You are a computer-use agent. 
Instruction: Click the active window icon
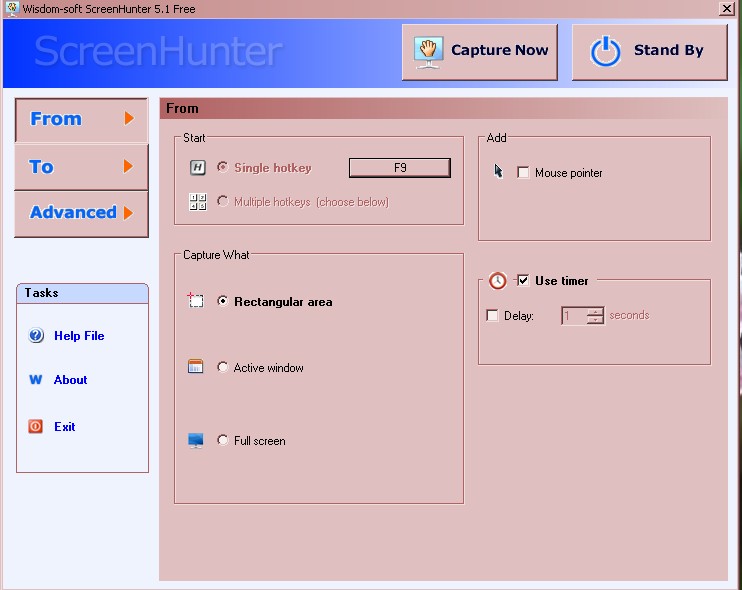[x=195, y=366]
